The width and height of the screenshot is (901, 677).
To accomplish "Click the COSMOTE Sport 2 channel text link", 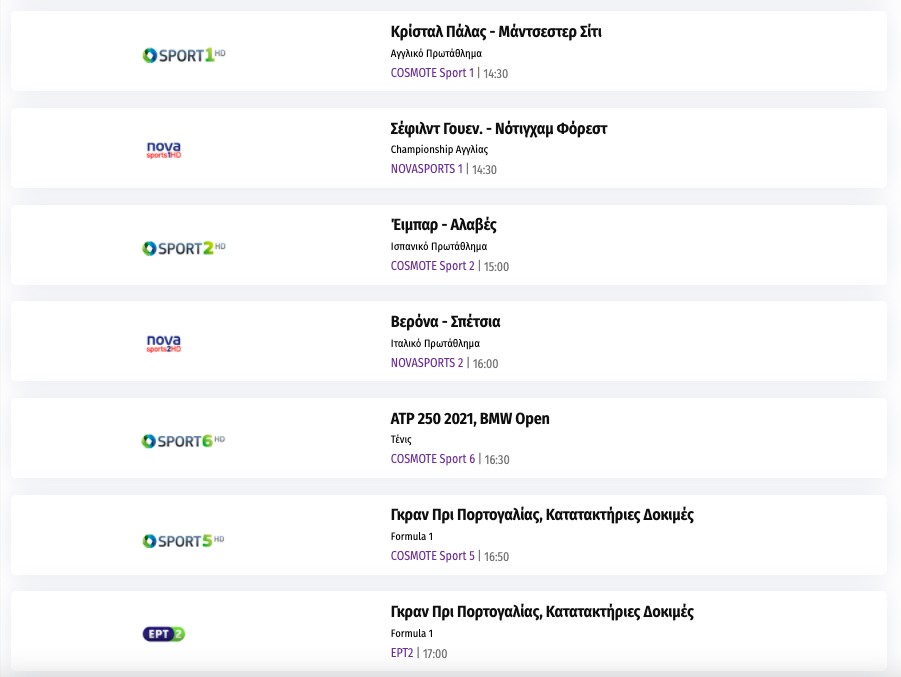I will coord(432,266).
